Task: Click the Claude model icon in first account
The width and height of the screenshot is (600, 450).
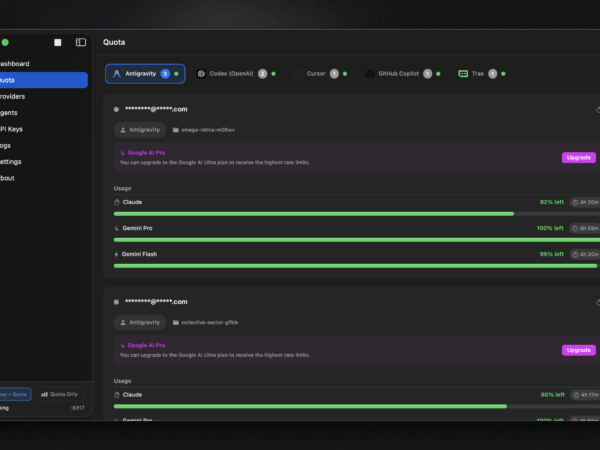Action: [x=117, y=202]
